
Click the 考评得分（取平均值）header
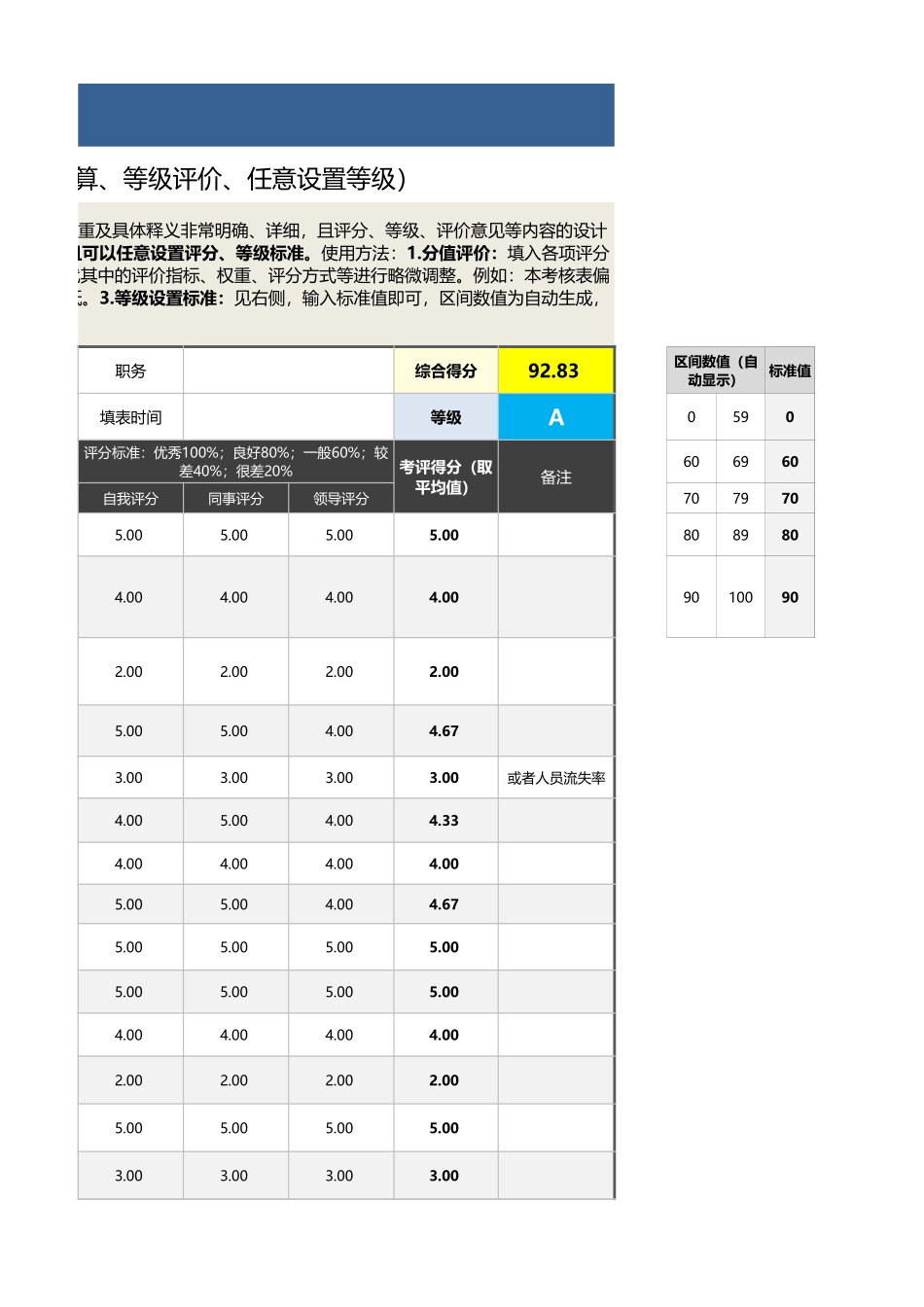click(x=445, y=477)
